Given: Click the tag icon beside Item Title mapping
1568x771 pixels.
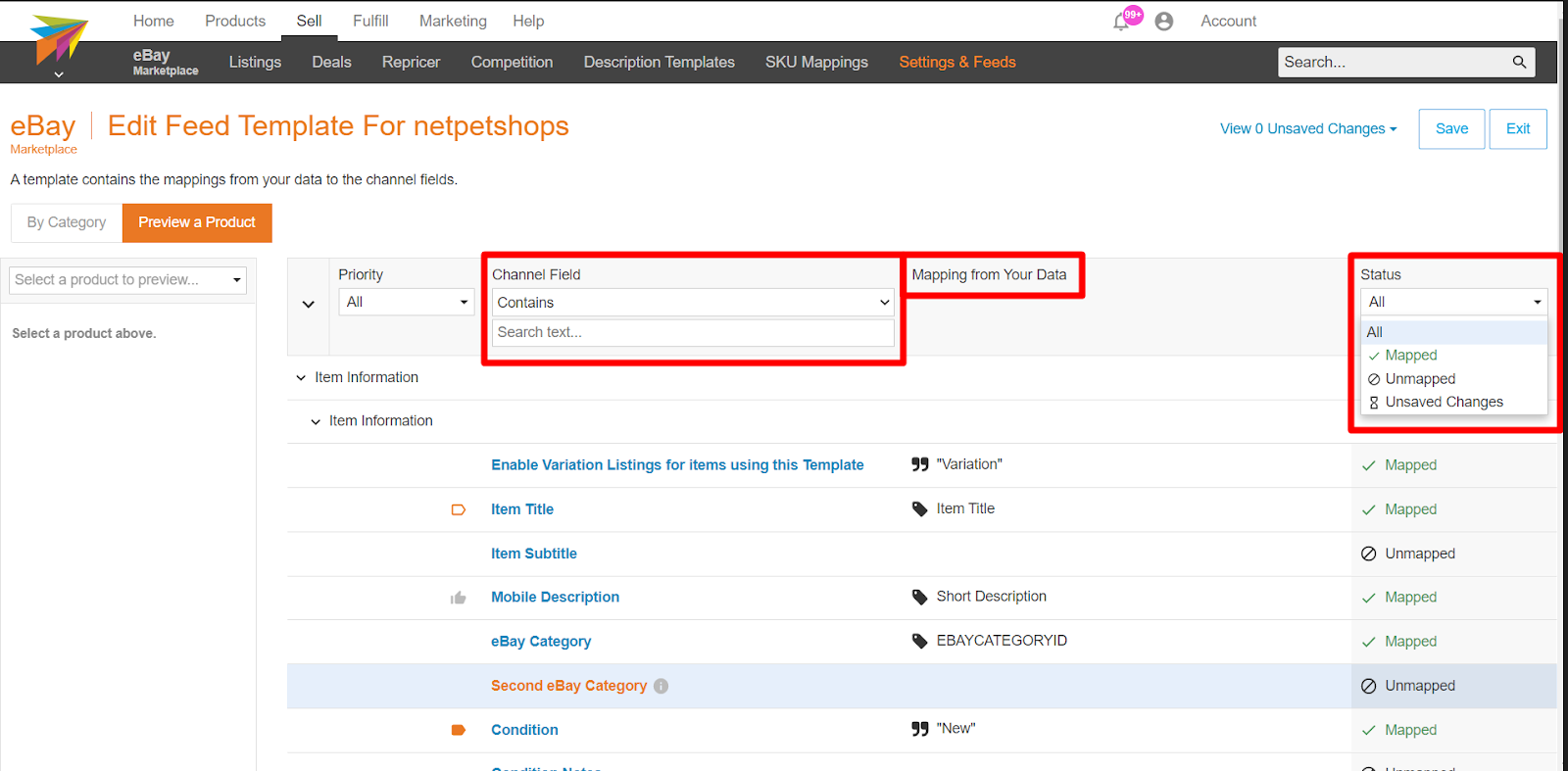Looking at the screenshot, I should point(919,508).
